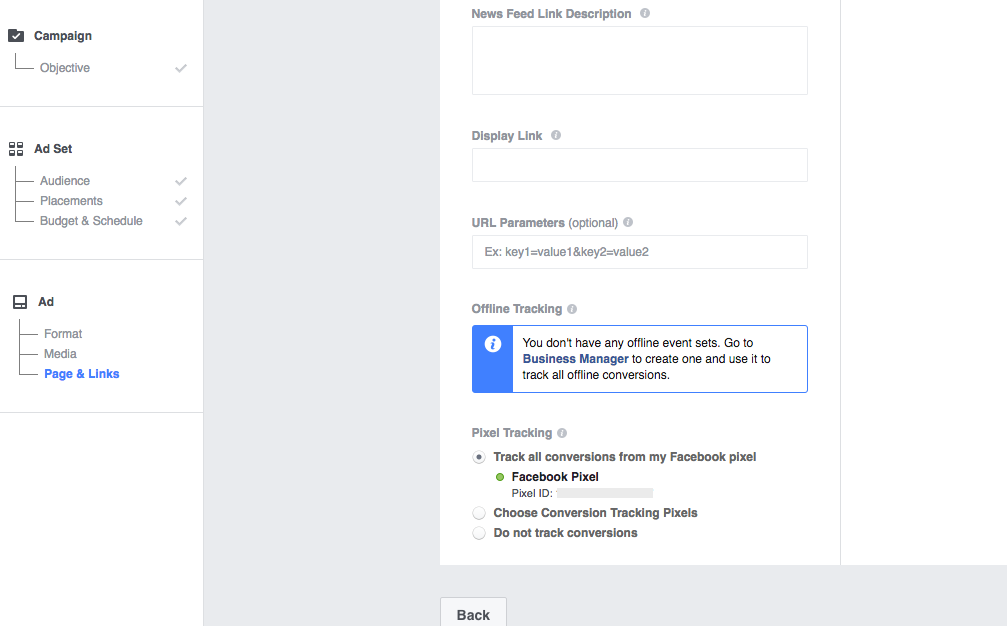Select Do not track conversions option

coord(479,533)
